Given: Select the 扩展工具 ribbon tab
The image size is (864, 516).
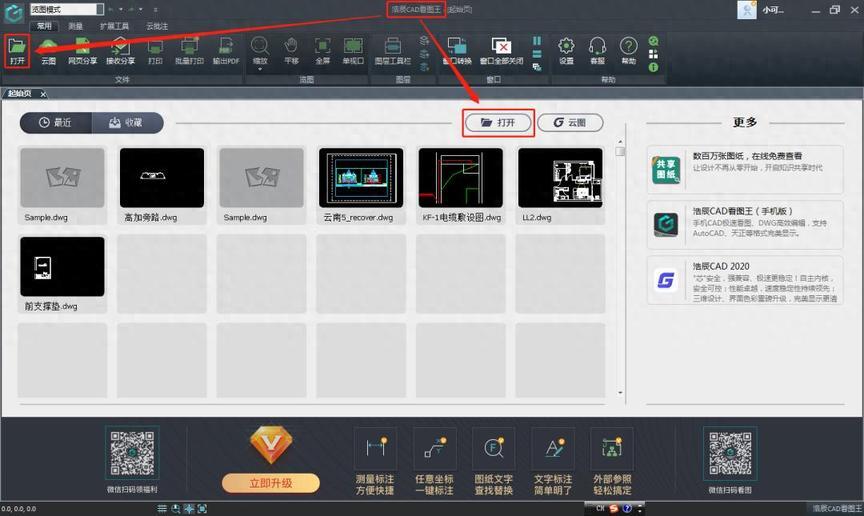Looking at the screenshot, I should tap(114, 26).
